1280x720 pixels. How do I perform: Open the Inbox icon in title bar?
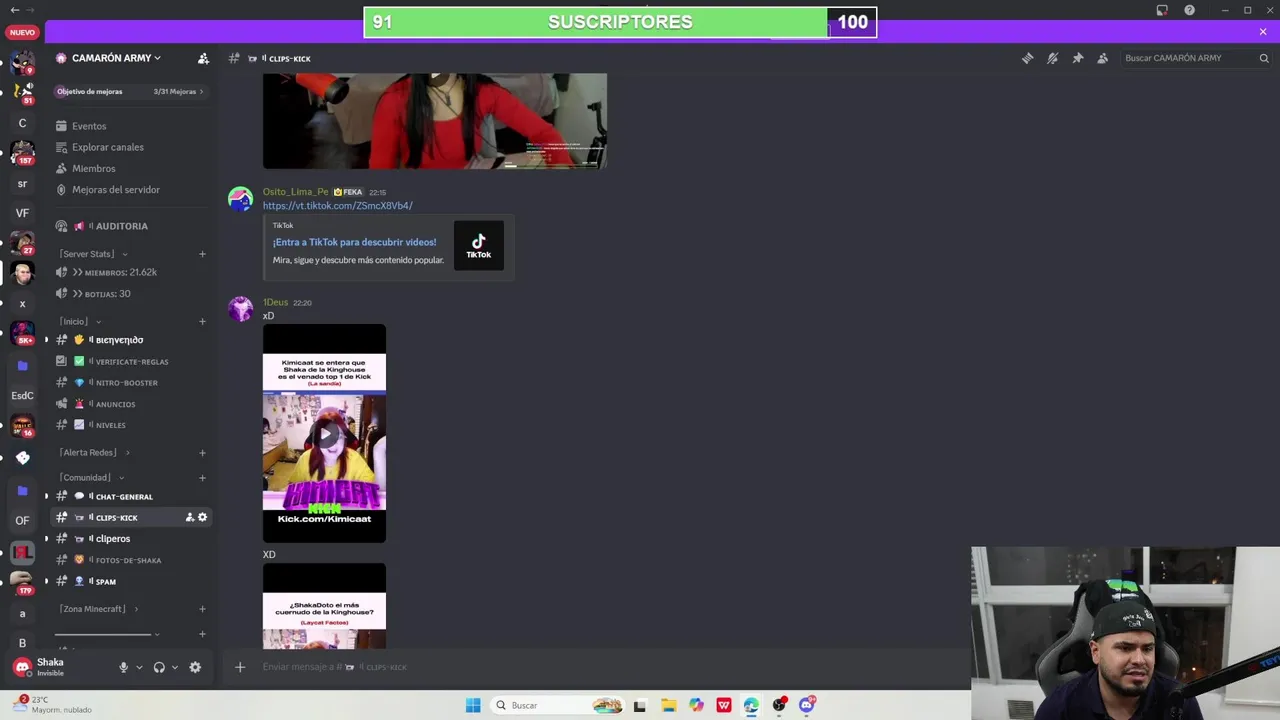click(x=1162, y=10)
